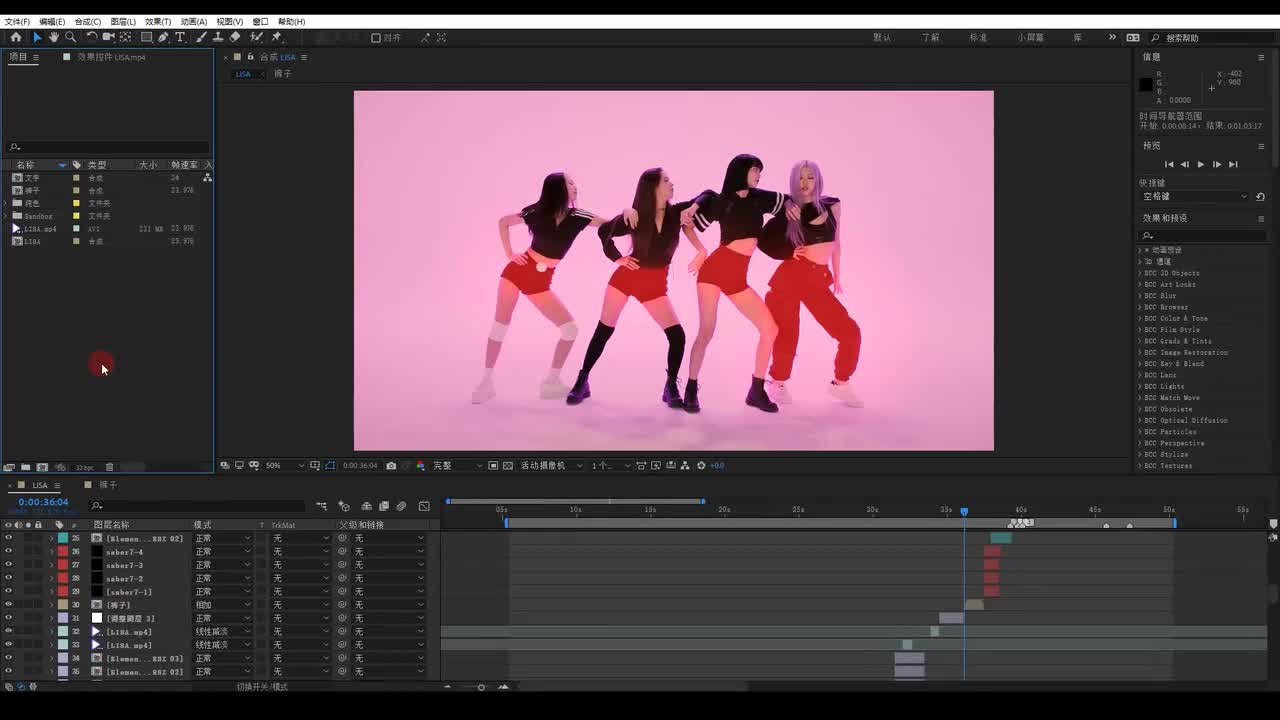
Task: Toggle visibility of layer 30 裤子
Action: 8,605
